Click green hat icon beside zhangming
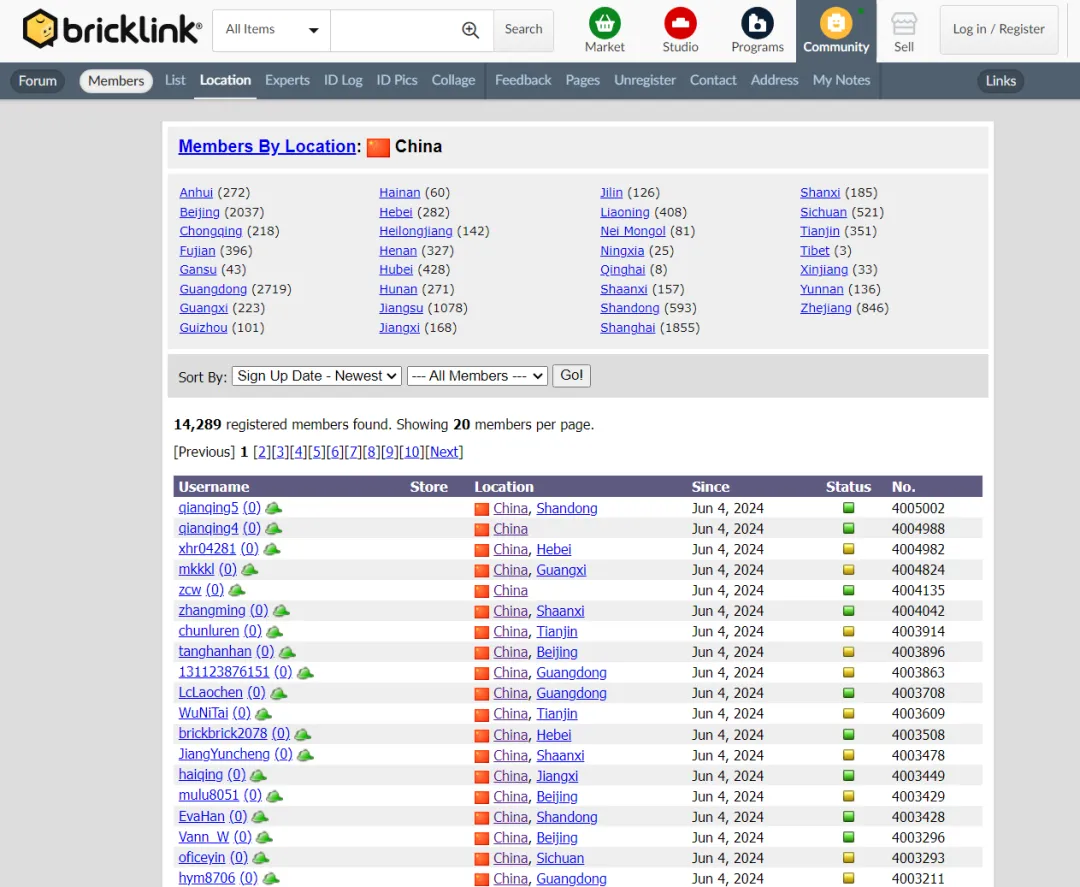 [x=281, y=611]
